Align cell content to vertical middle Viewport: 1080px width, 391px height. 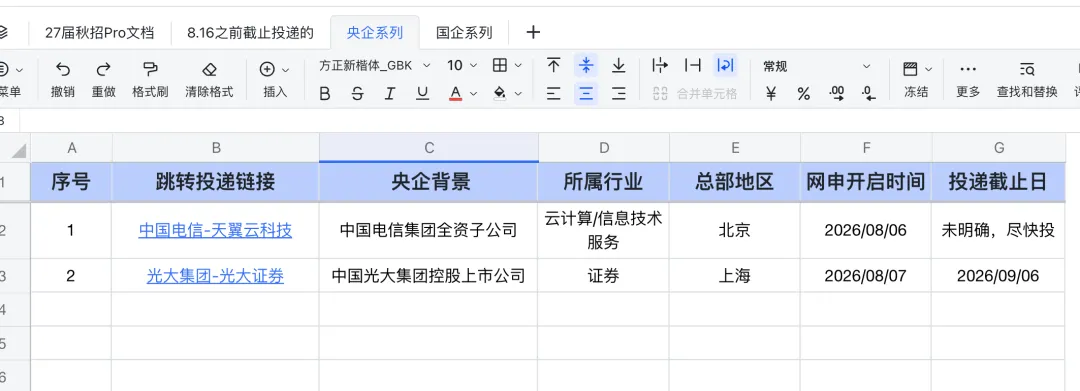click(x=586, y=65)
